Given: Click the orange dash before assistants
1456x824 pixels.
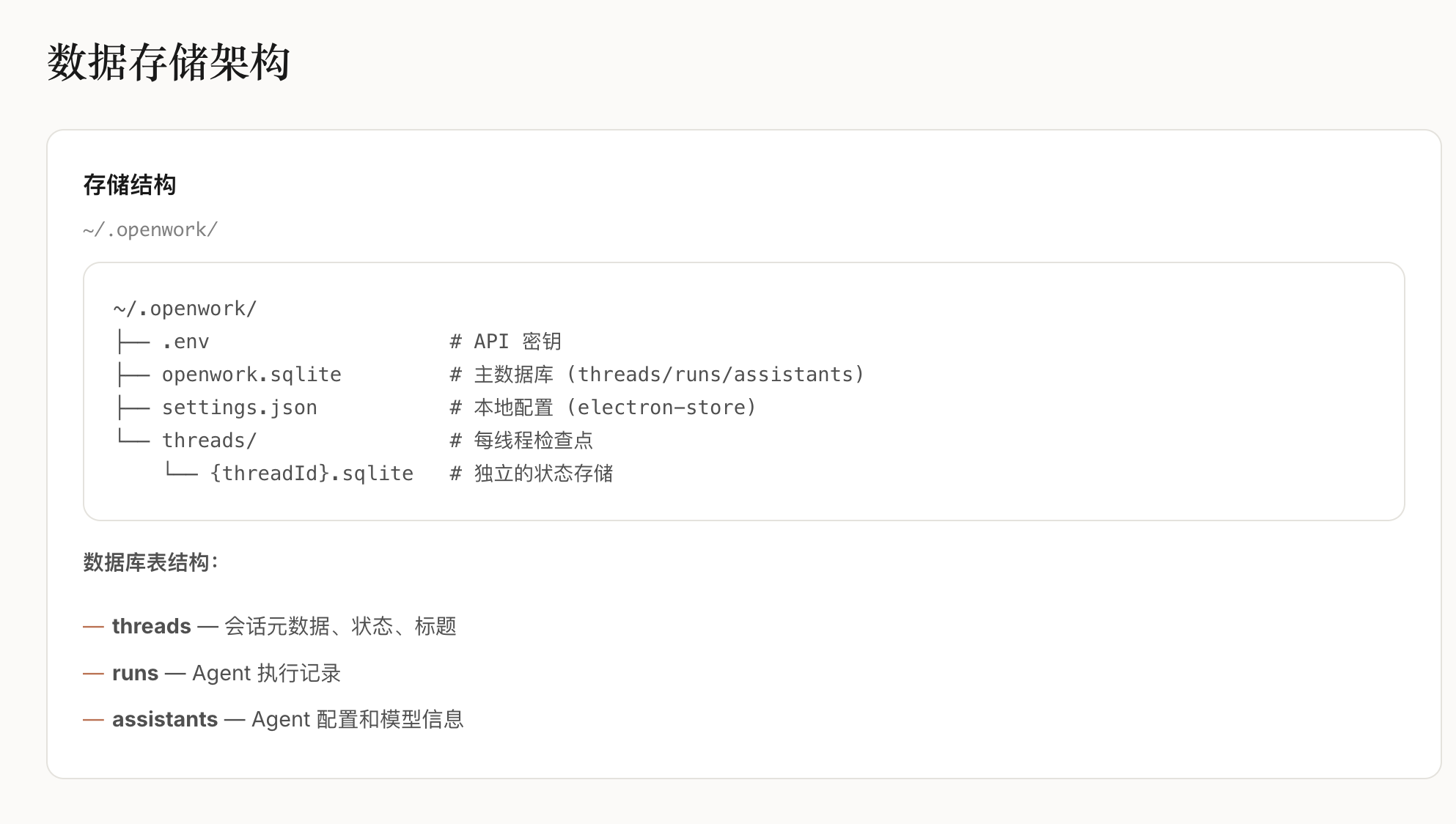Looking at the screenshot, I should point(93,720).
